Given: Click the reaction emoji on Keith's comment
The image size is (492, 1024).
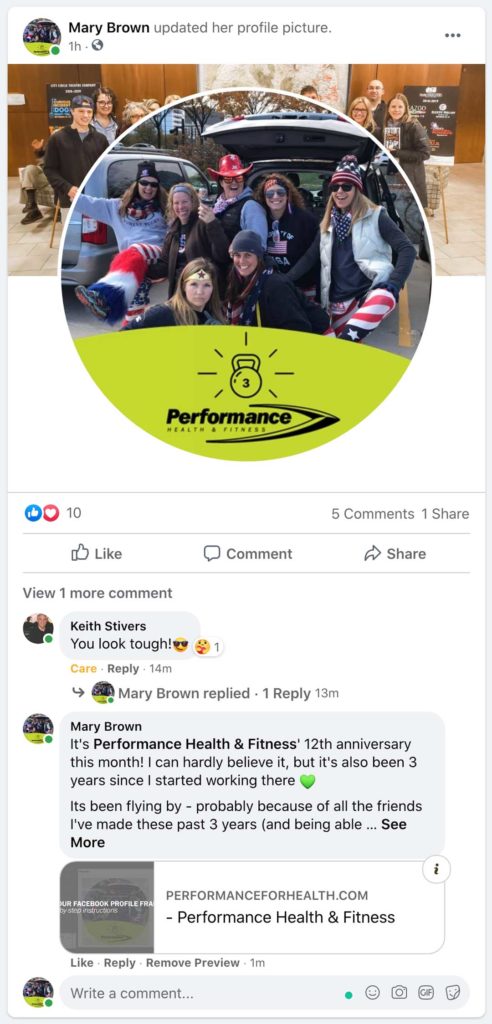Looking at the screenshot, I should 202,647.
